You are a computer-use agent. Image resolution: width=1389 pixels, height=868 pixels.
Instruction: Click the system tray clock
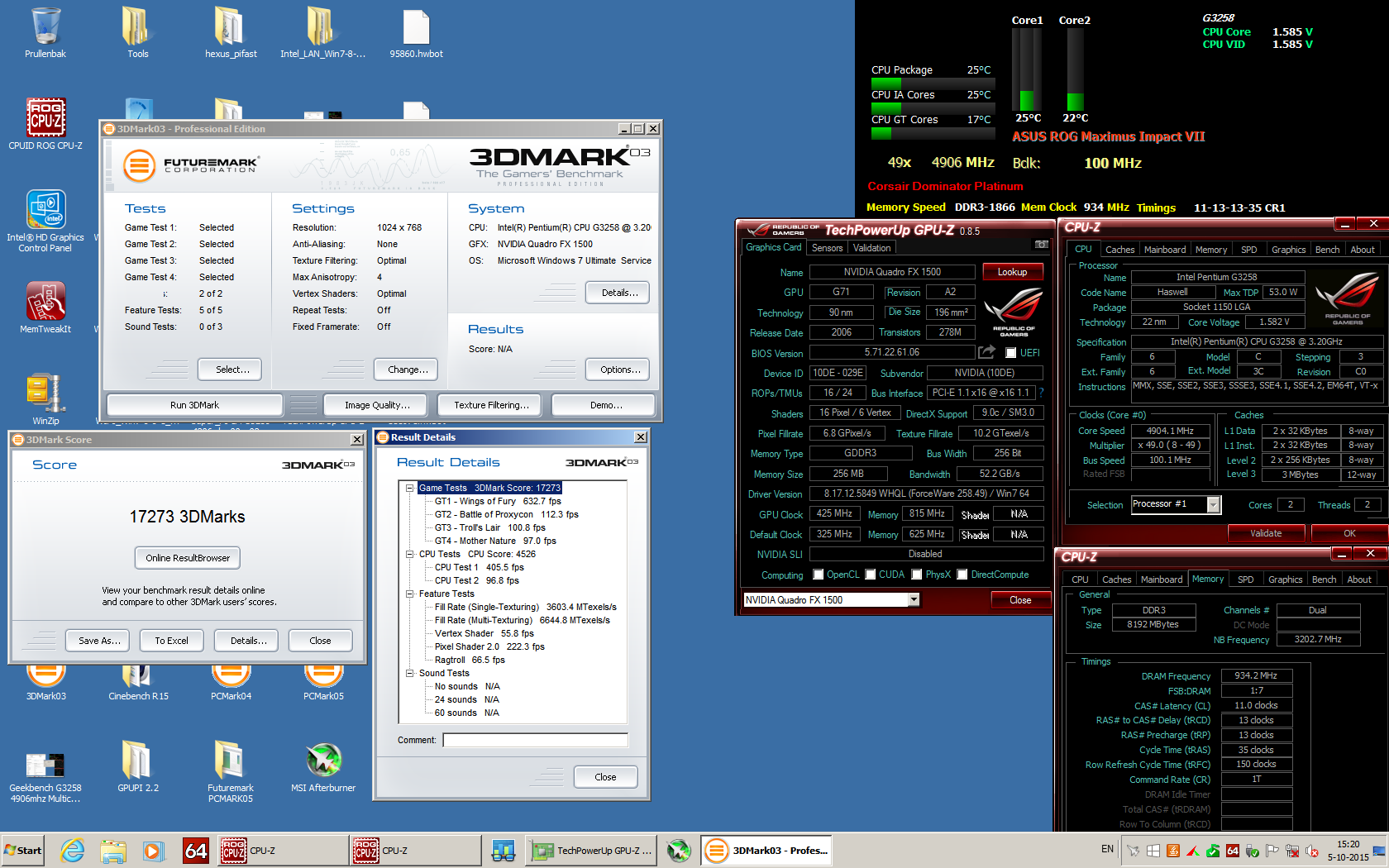pyautogui.click(x=1348, y=851)
